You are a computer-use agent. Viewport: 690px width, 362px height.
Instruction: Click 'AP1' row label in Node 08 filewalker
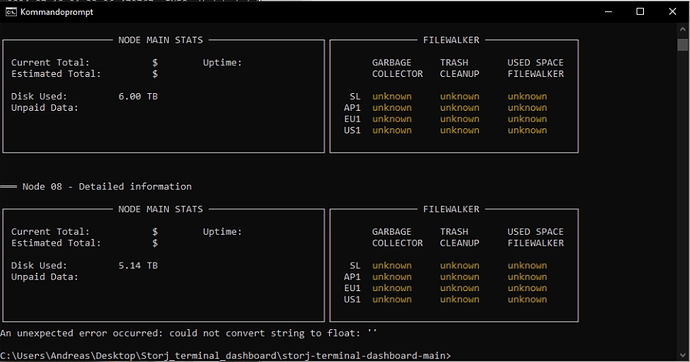point(352,277)
